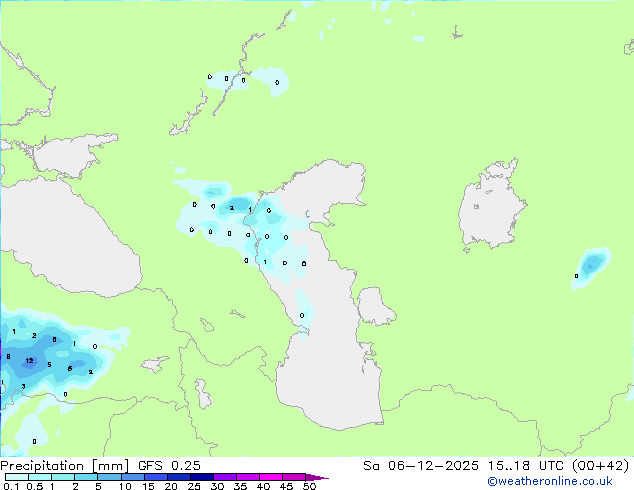
Task: Click the legend label "0.1"
Action: pos(11,486)
